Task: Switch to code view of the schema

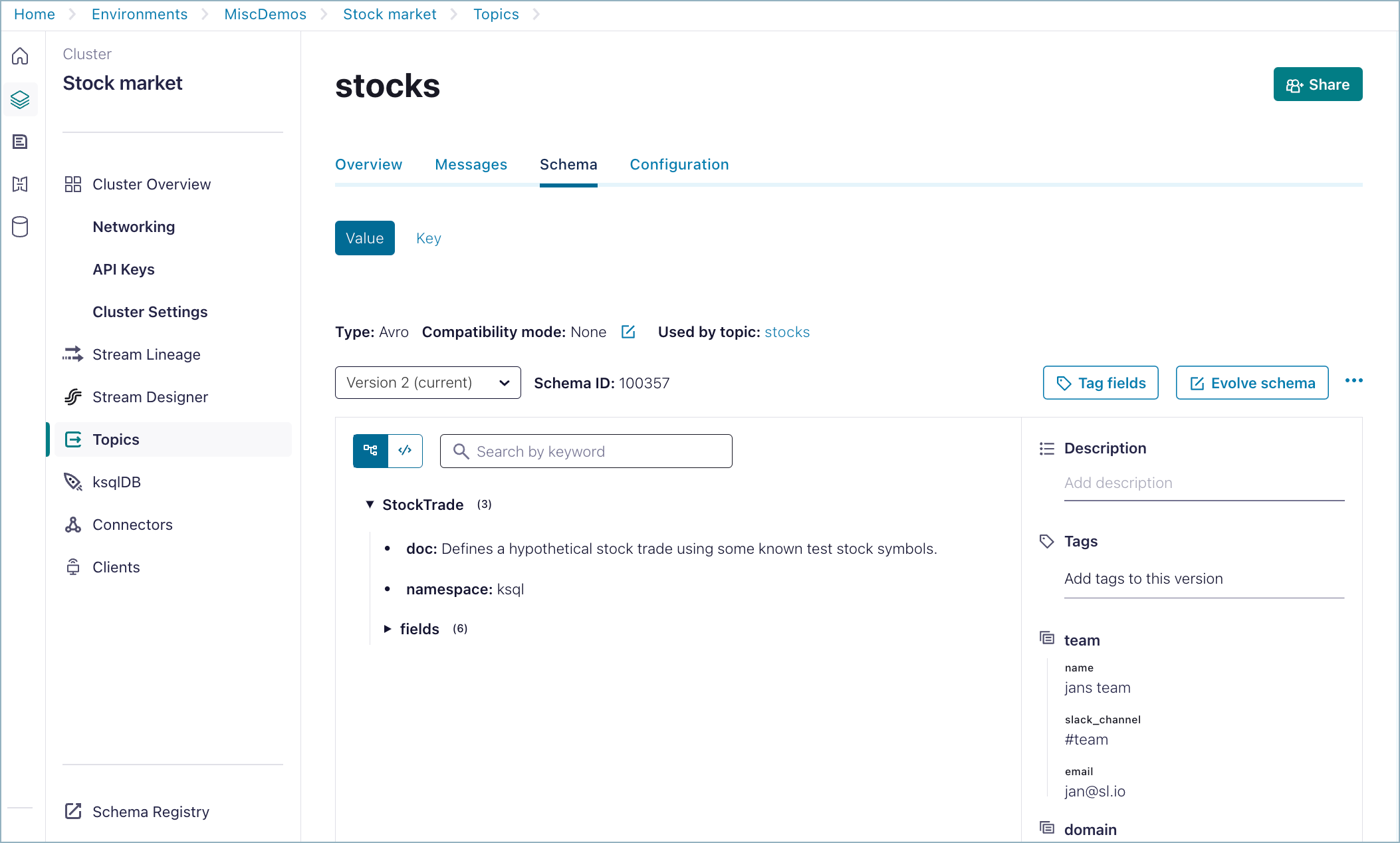Action: coord(405,451)
